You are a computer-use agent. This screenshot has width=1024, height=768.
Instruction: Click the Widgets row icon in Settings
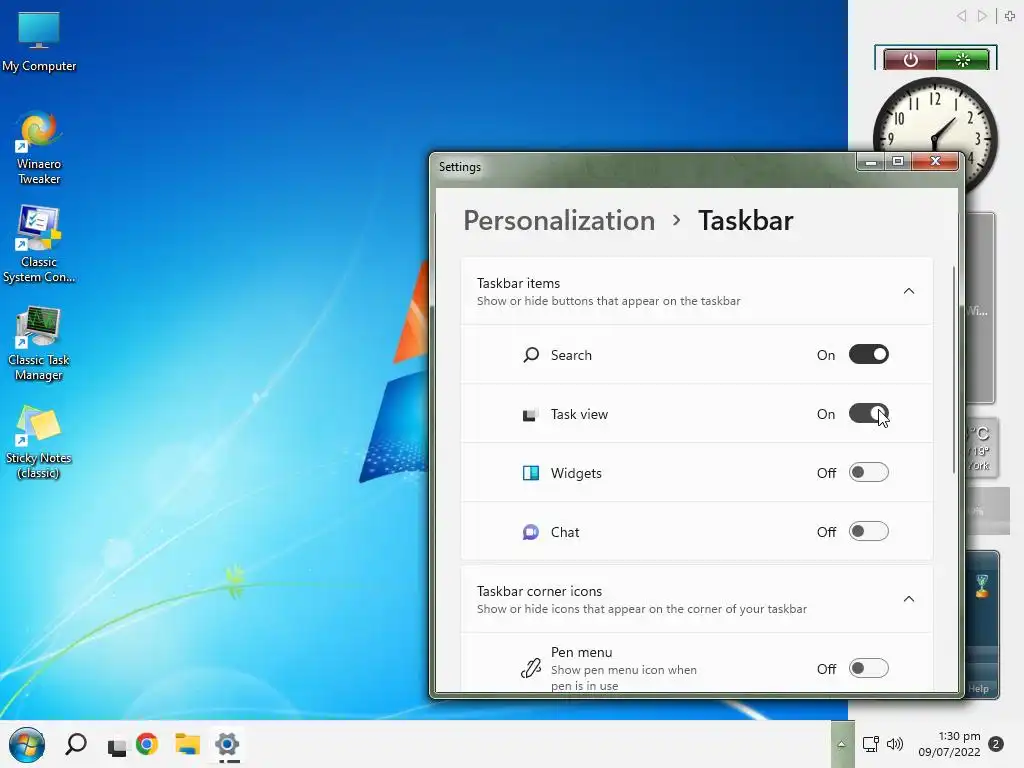[x=531, y=473]
